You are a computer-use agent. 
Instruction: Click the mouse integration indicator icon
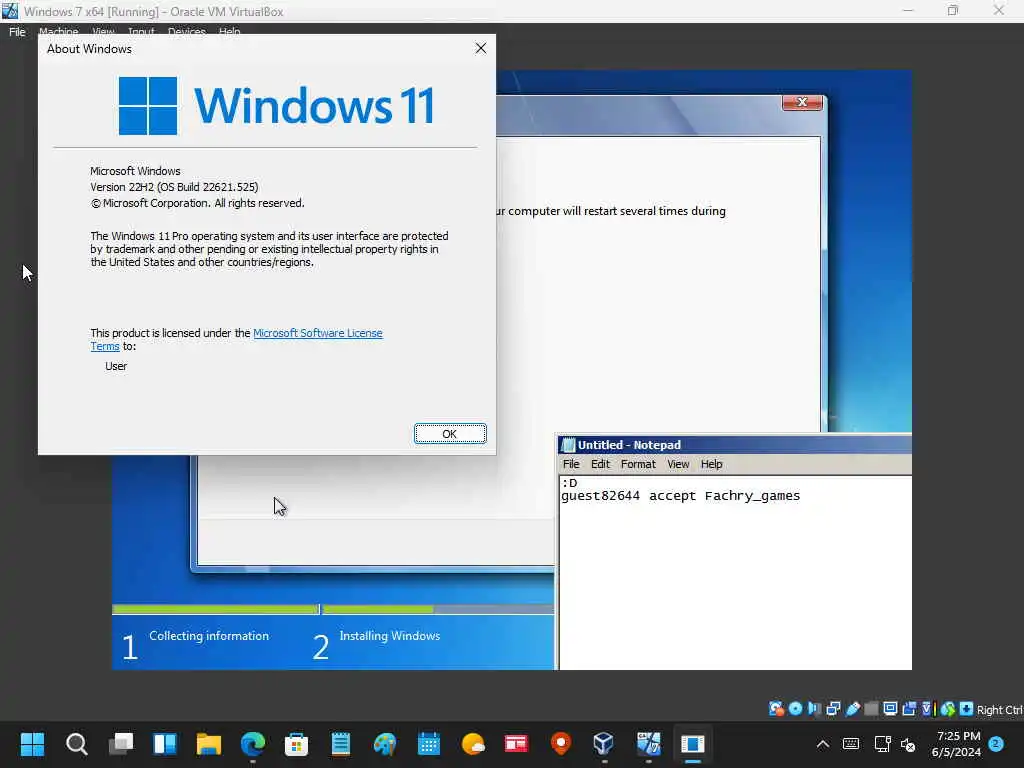[948, 709]
